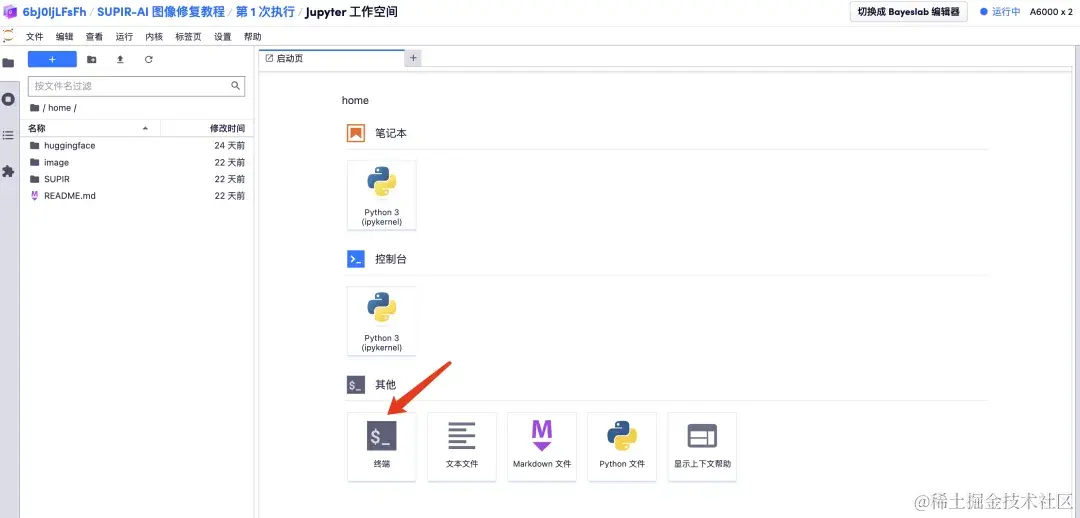Open the extension manager puzzle icon

click(x=8, y=172)
